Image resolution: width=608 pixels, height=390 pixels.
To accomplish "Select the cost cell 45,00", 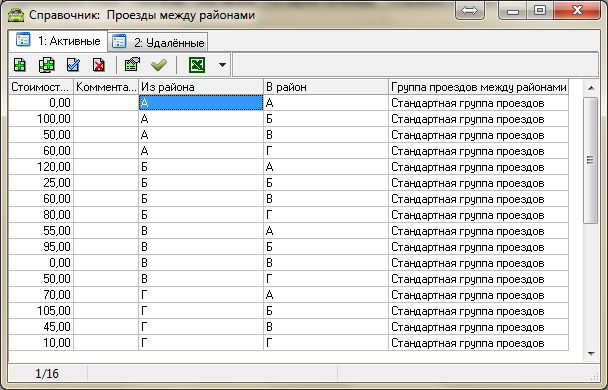I will tap(41, 326).
